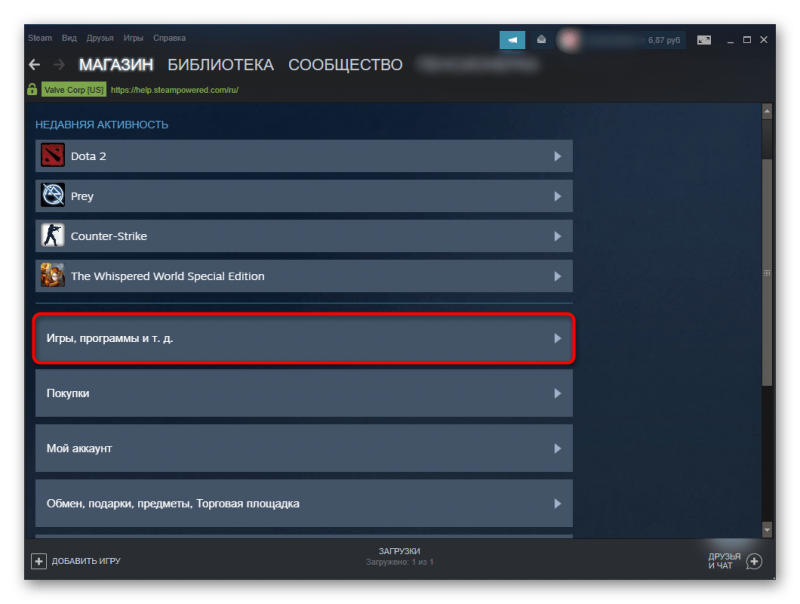Open the inbox envelope notifications
Viewport: 800px width, 604px height.
coord(541,40)
